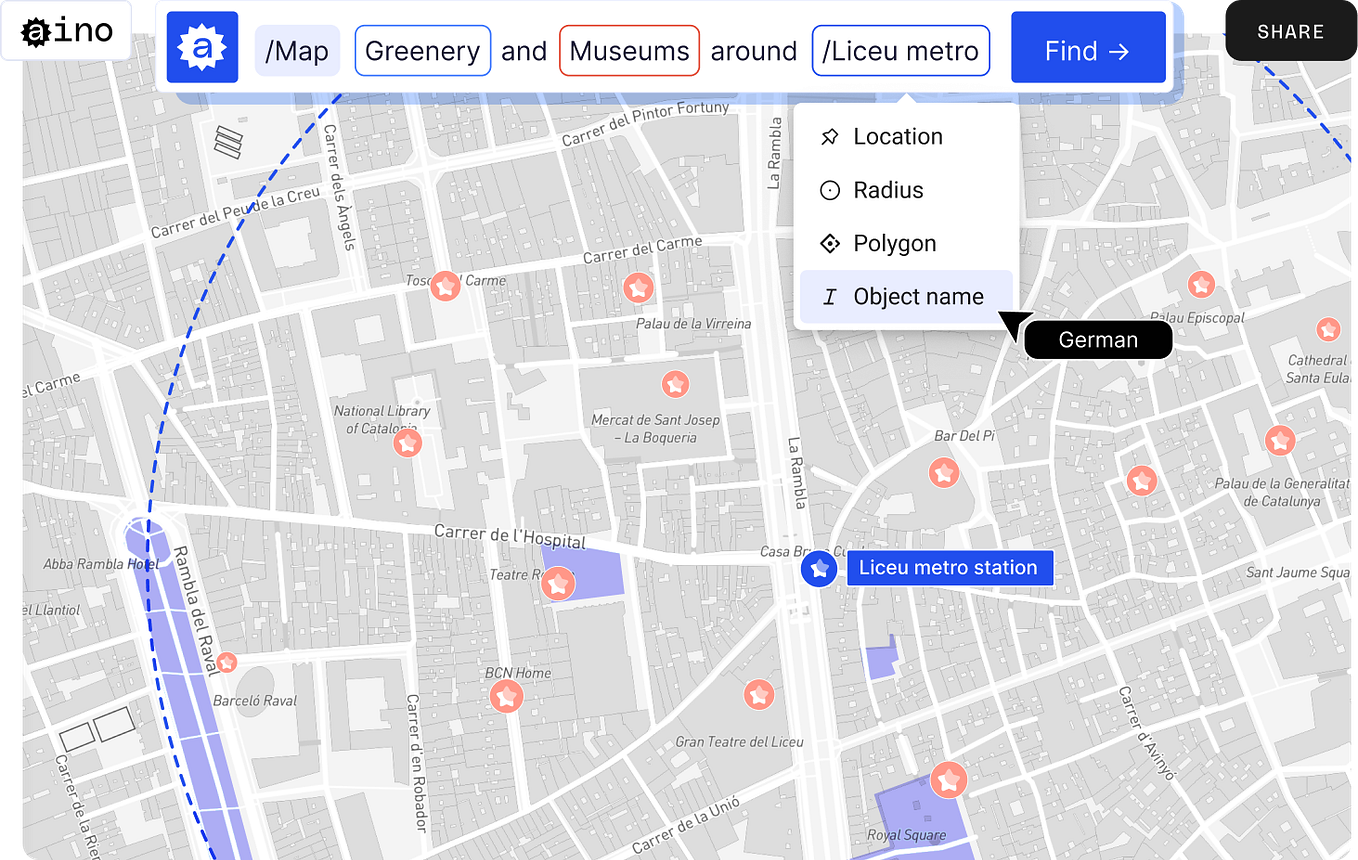This screenshot has width=1358, height=860.
Task: Open the /Liceu metro dropdown token
Action: [899, 49]
